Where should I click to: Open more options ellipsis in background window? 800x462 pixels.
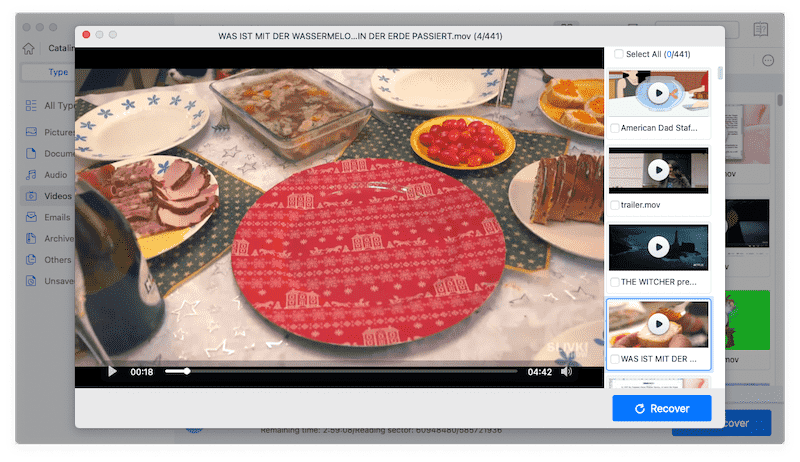point(768,61)
